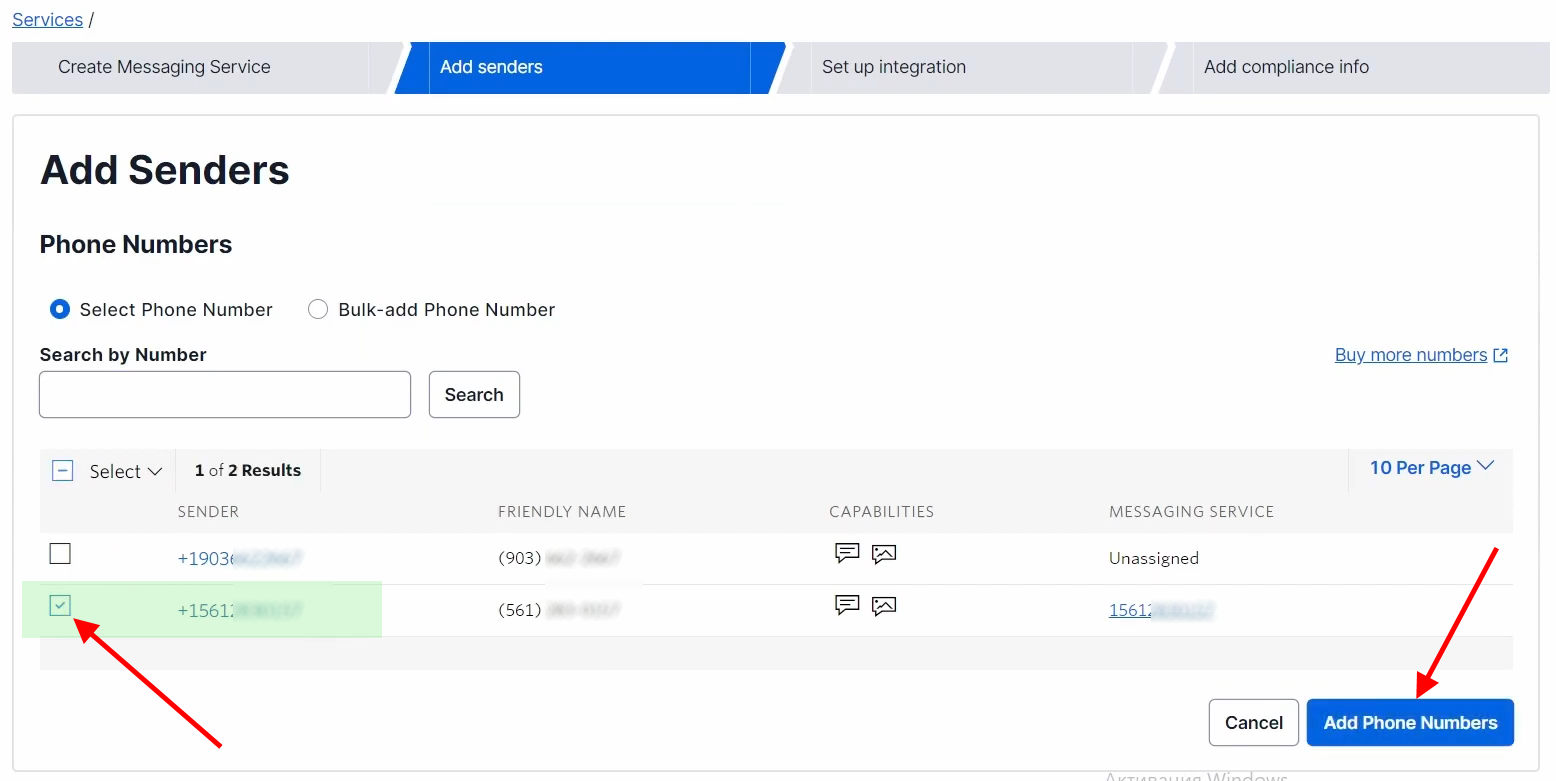This screenshot has height=781, width=1556.
Task: Click the Add Phone Numbers button
Action: [1410, 722]
